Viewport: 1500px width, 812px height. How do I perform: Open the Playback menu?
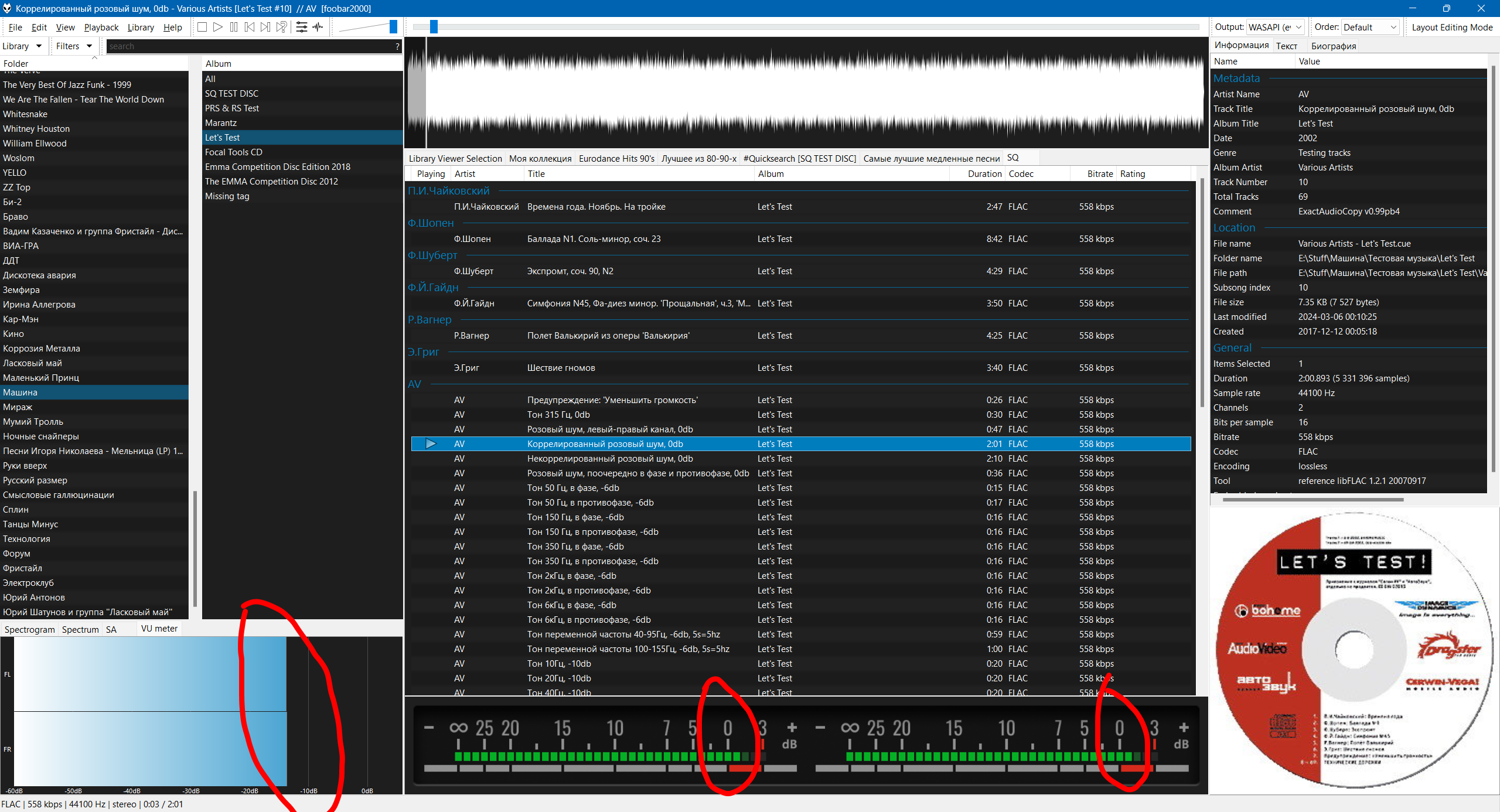point(101,27)
